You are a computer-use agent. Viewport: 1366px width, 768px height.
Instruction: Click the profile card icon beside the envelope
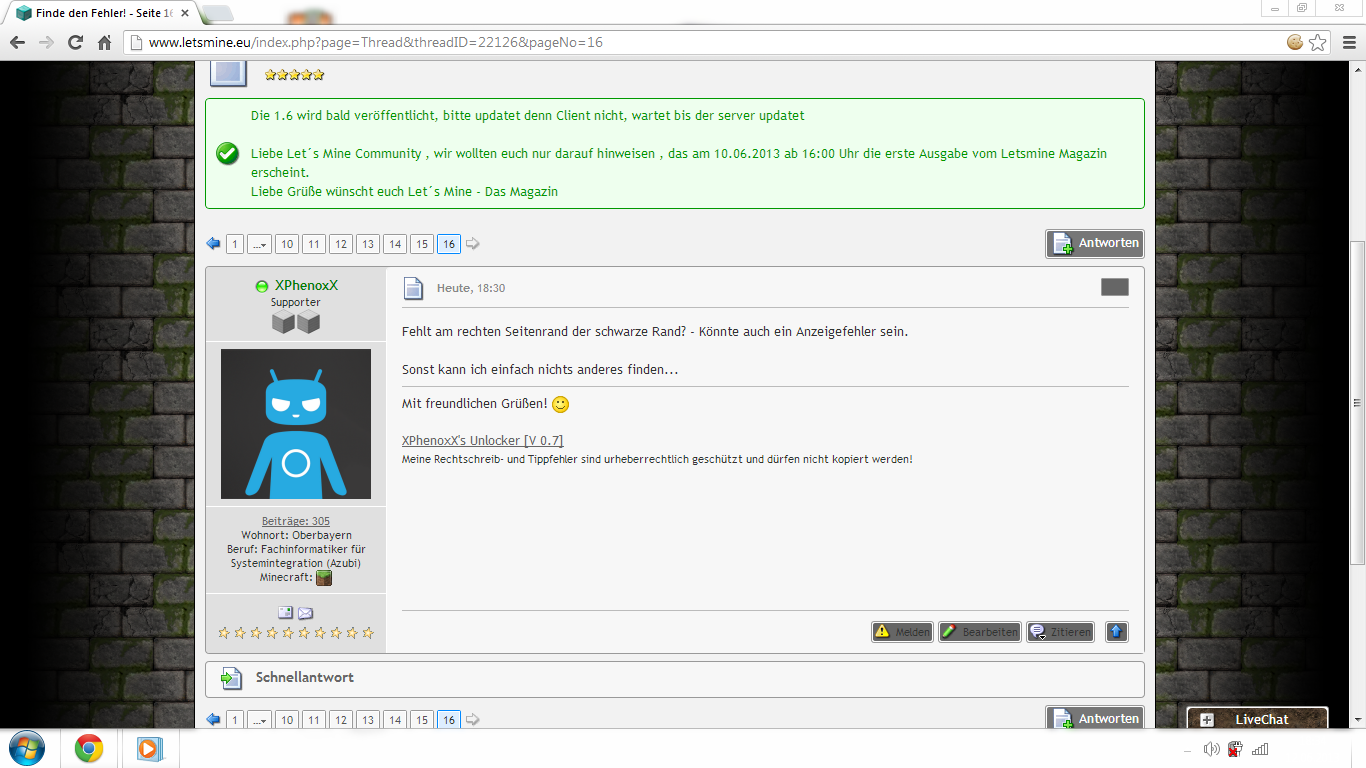286,613
